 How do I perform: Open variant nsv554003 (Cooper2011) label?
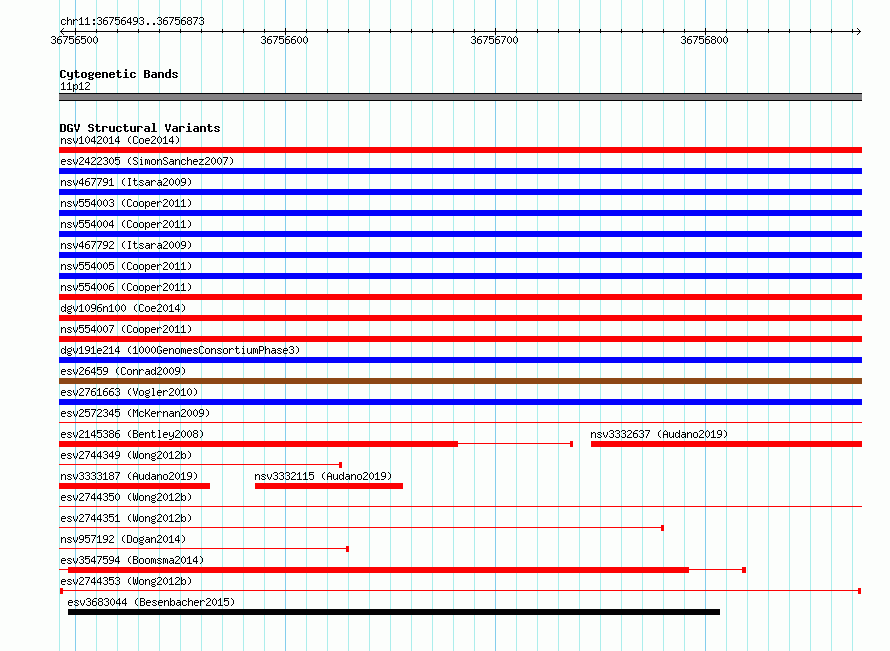tap(126, 203)
